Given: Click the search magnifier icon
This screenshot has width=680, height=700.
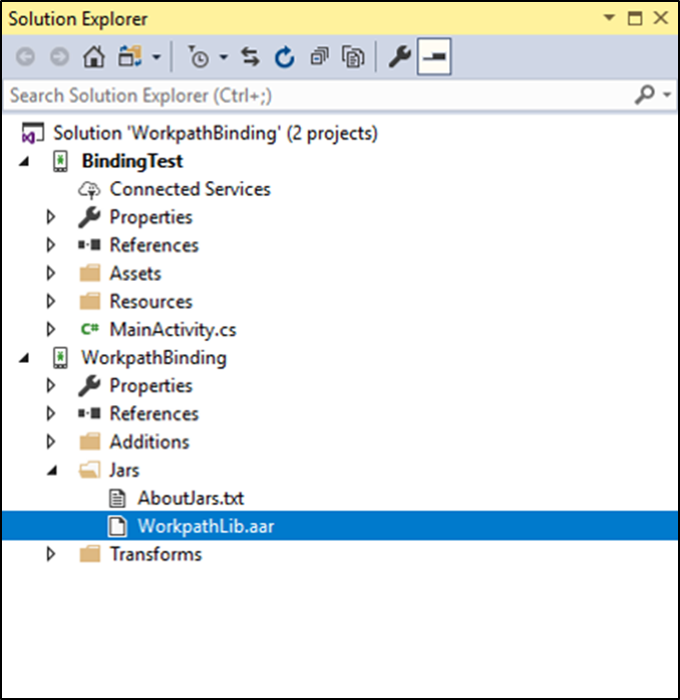Looking at the screenshot, I should 645,95.
